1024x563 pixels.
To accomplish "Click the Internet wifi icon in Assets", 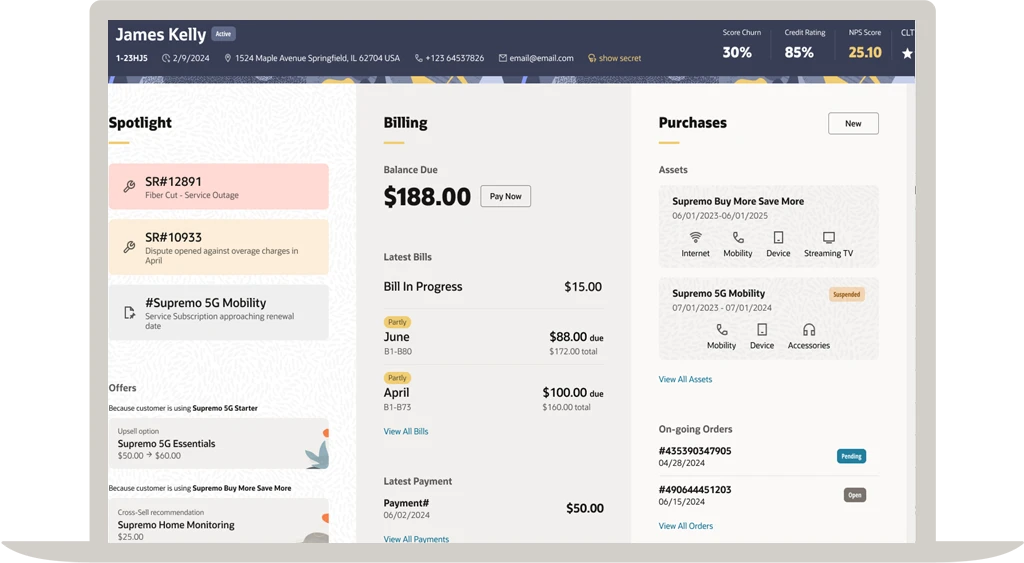I will pos(695,238).
